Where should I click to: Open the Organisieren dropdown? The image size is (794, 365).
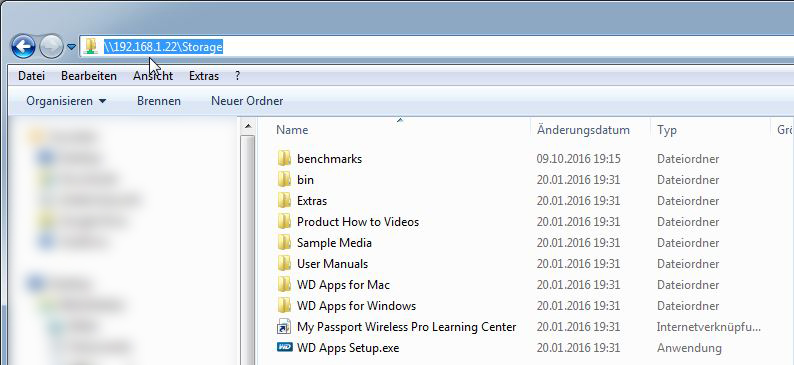coord(66,101)
